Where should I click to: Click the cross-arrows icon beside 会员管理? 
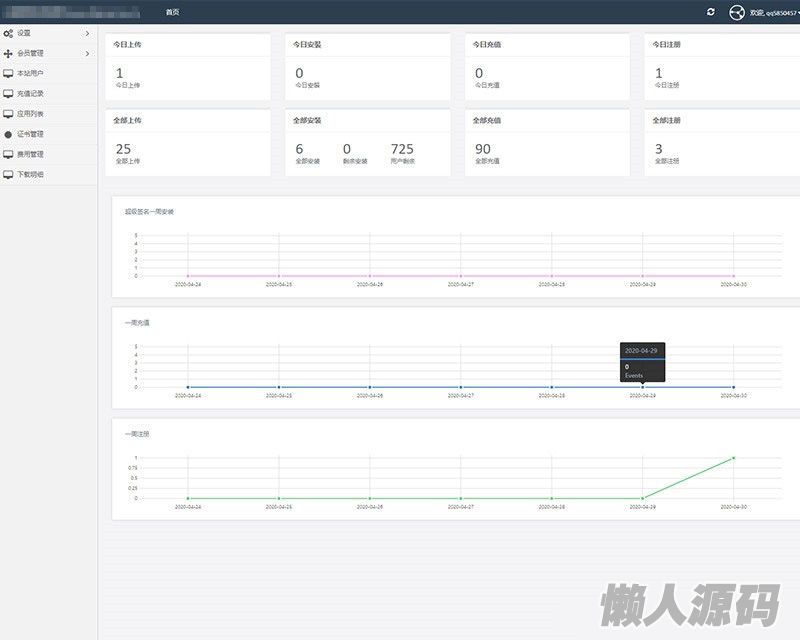coord(8,53)
